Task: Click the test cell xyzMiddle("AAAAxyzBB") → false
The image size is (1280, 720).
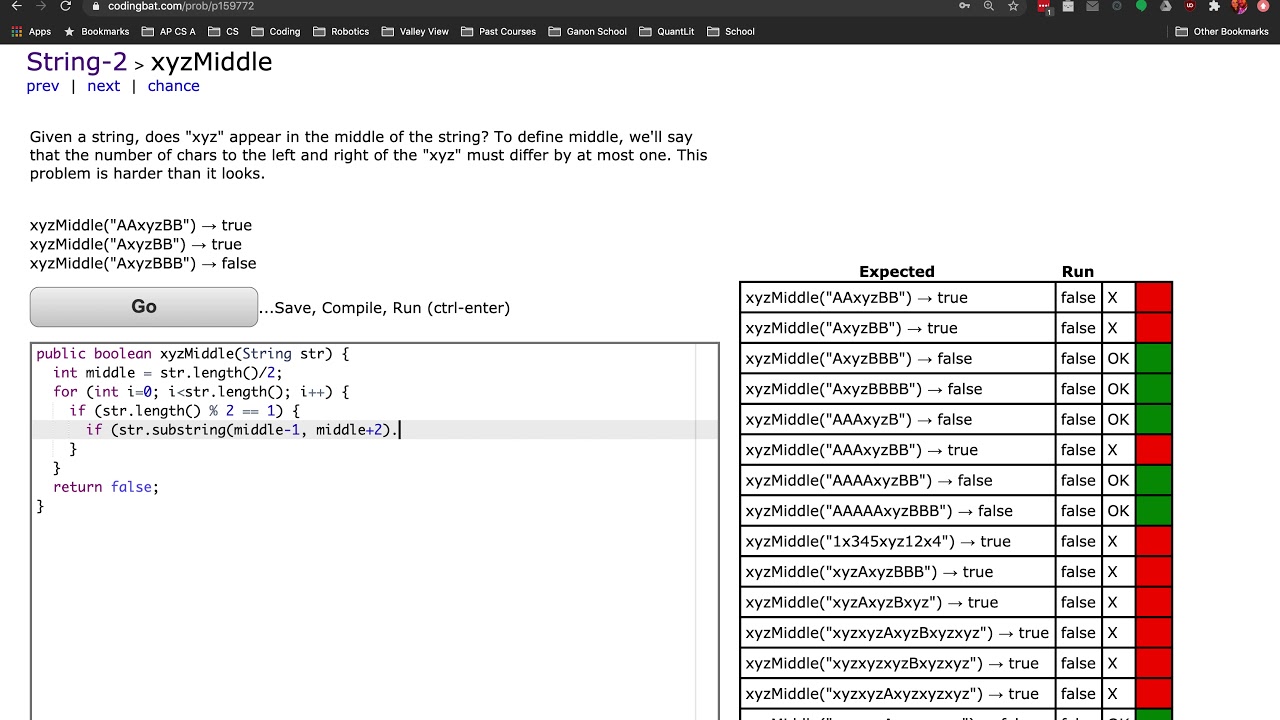Action: 898,480
